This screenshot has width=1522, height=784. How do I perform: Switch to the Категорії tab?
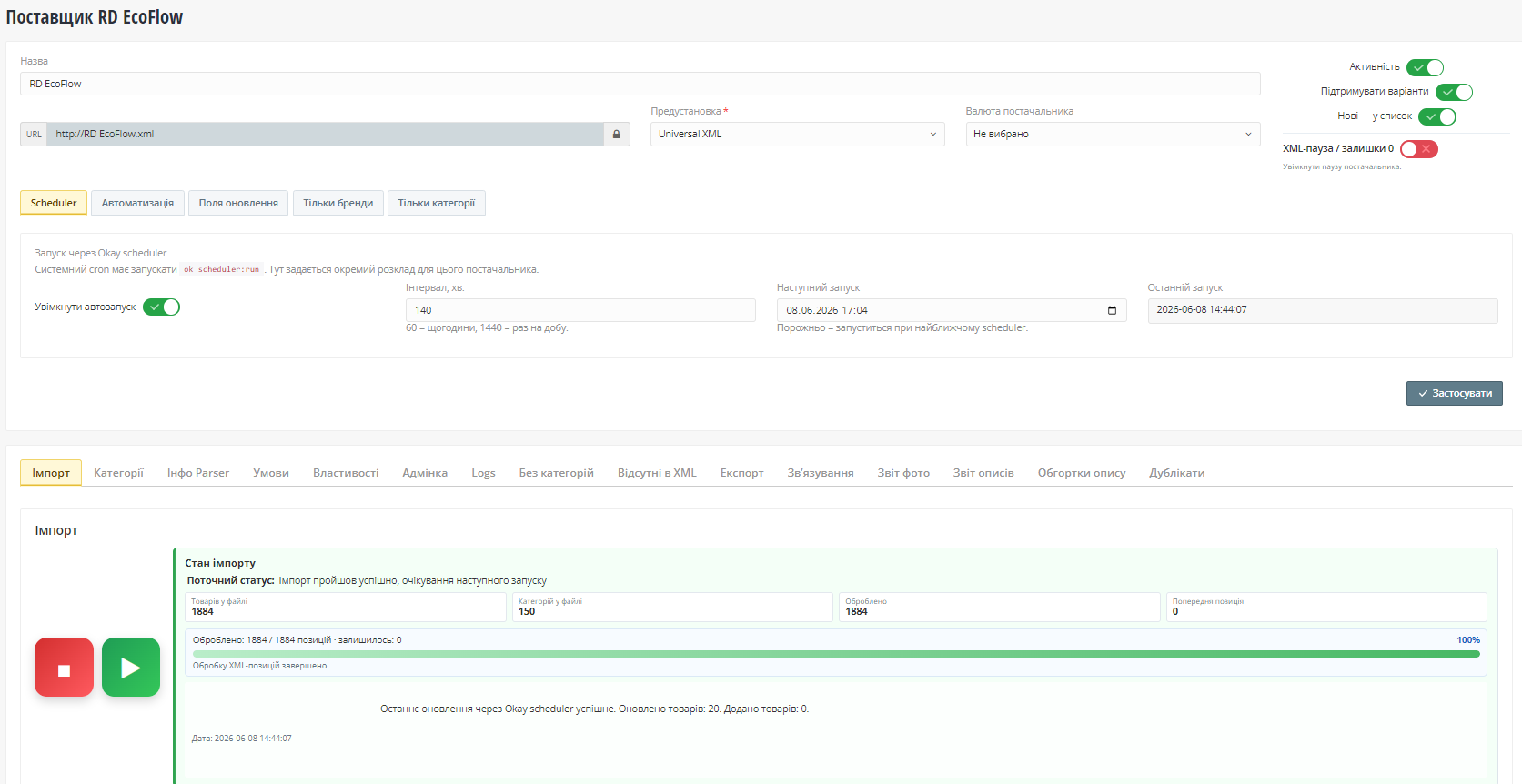click(x=118, y=473)
